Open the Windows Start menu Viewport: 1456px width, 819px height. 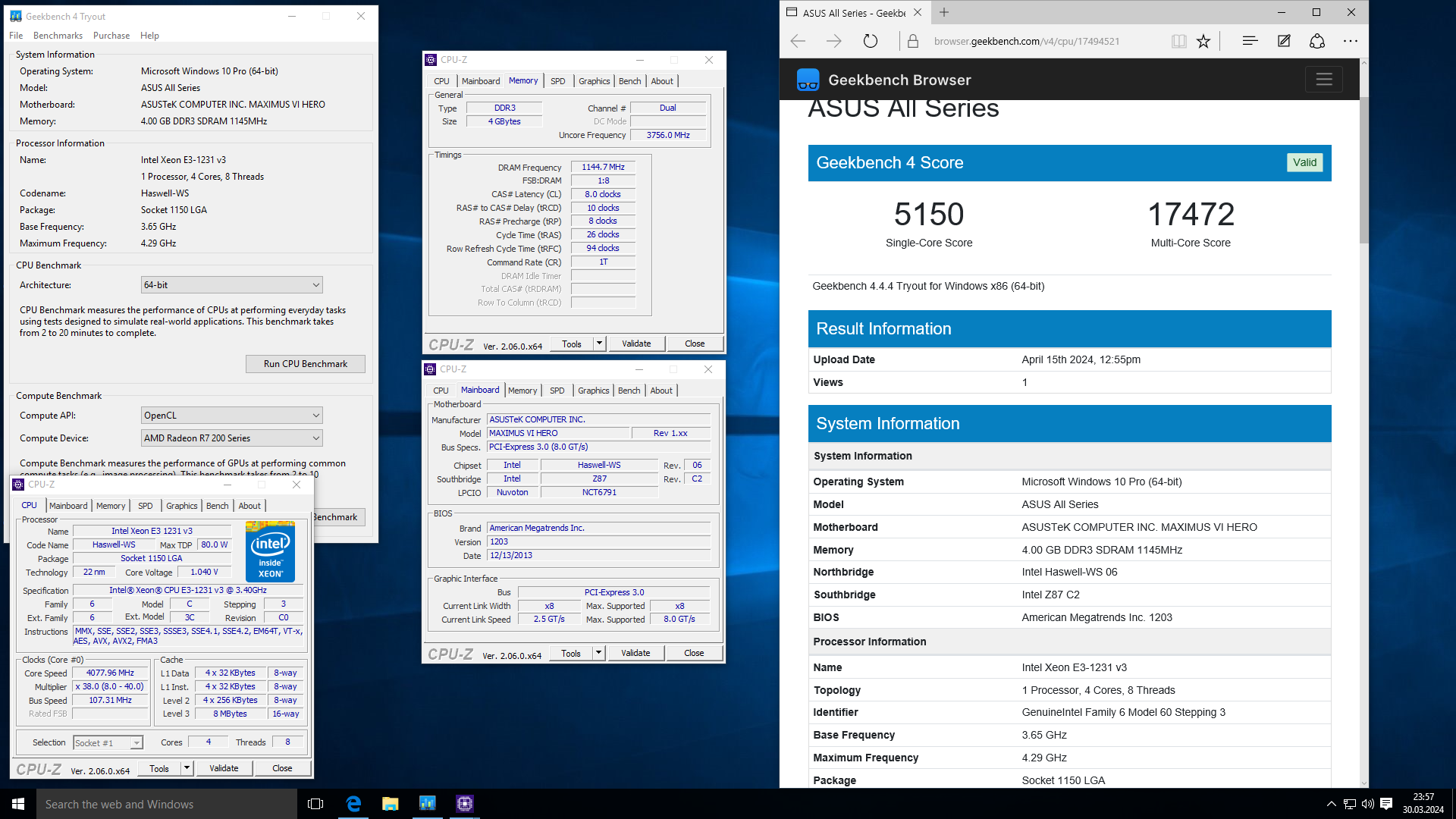click(18, 804)
